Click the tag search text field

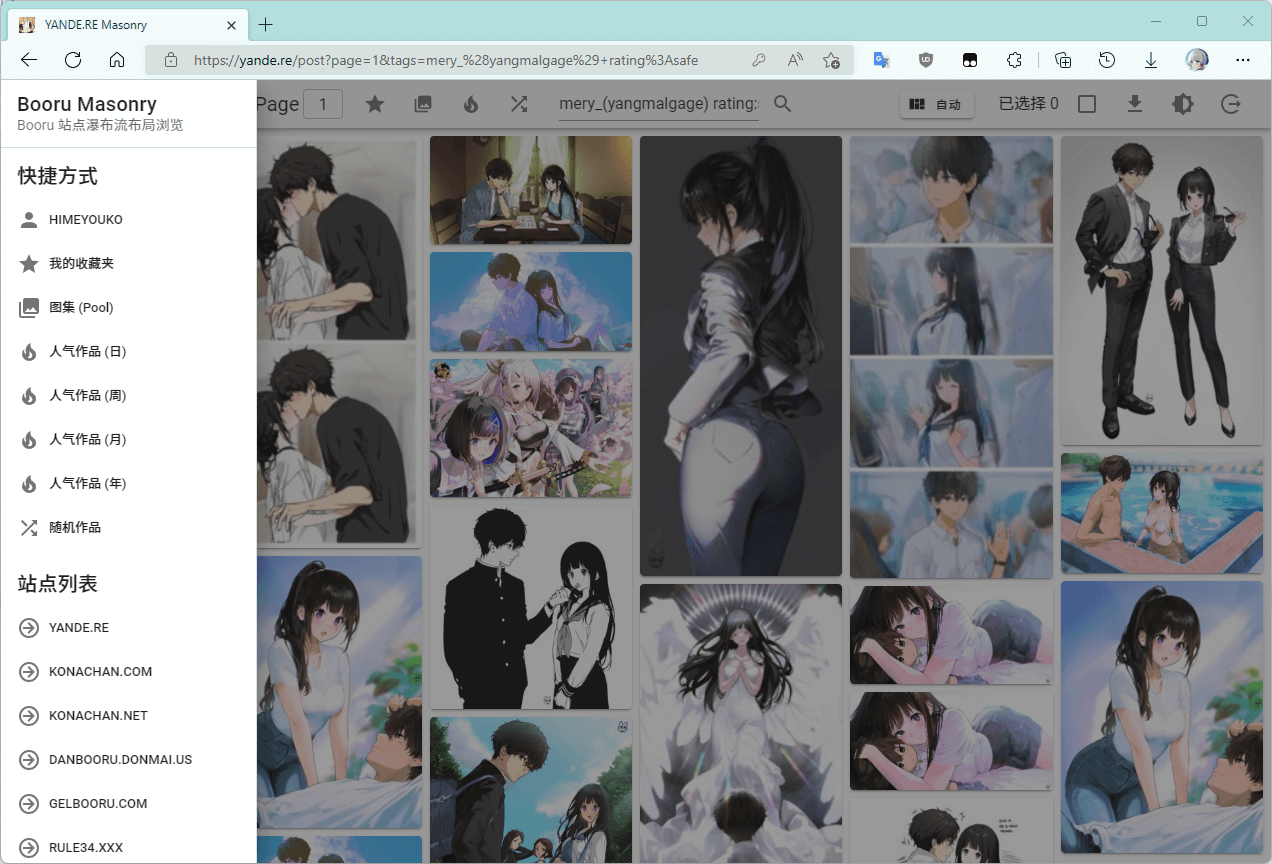point(658,104)
